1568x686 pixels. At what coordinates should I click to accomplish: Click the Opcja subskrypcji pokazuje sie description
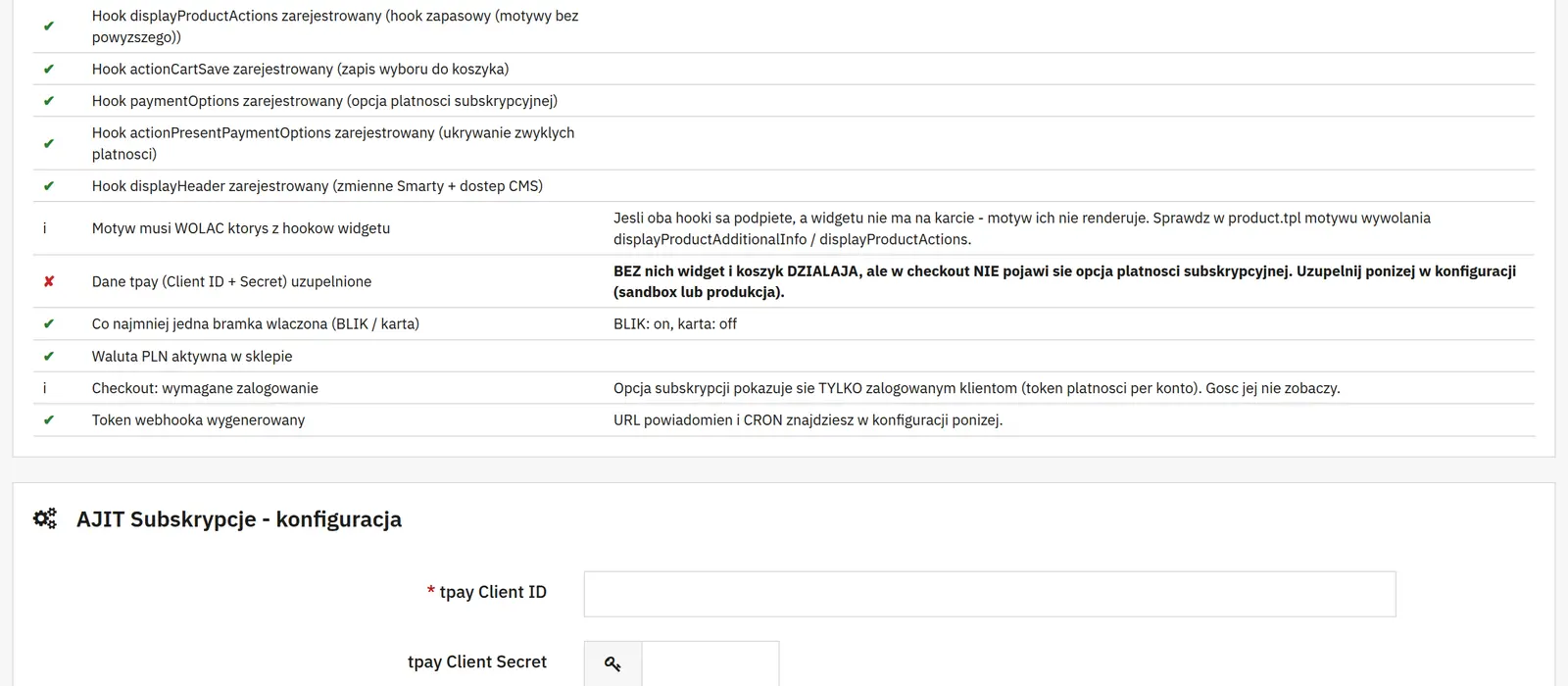coord(977,388)
